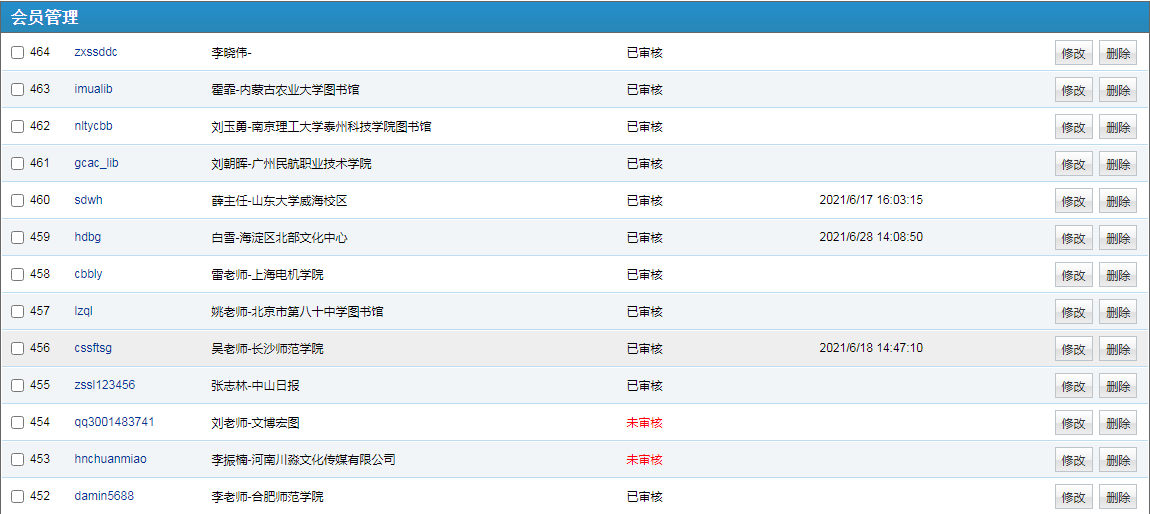Viewport: 1150px width, 514px height.
Task: Select checkbox for row 460
Action: pyautogui.click(x=17, y=201)
